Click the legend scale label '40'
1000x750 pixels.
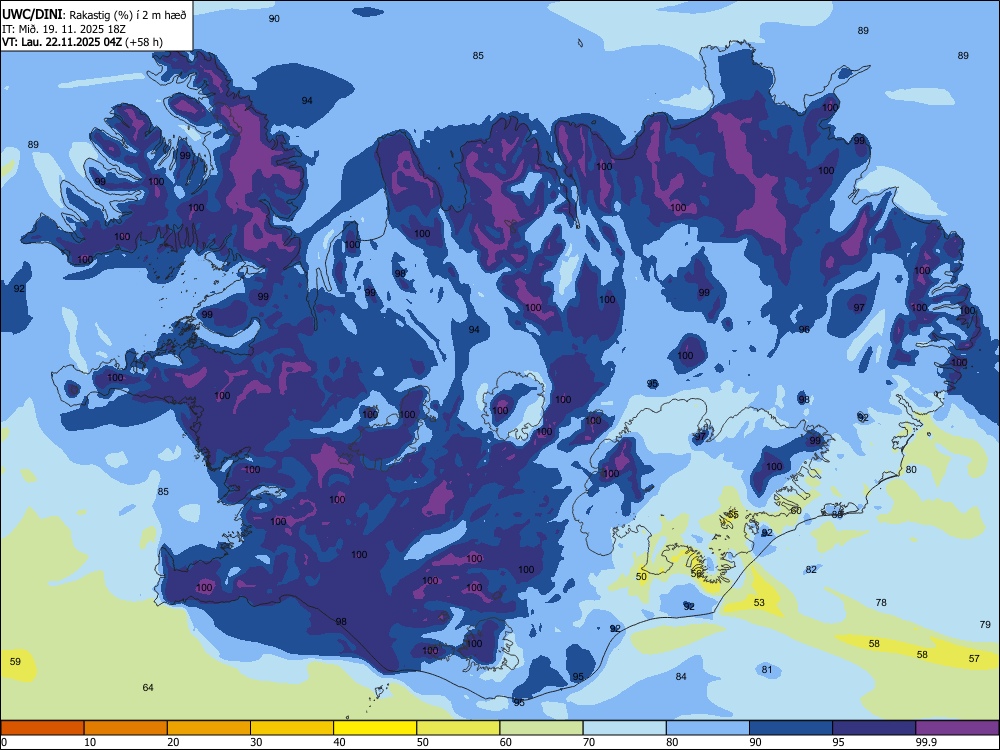pyautogui.click(x=339, y=742)
